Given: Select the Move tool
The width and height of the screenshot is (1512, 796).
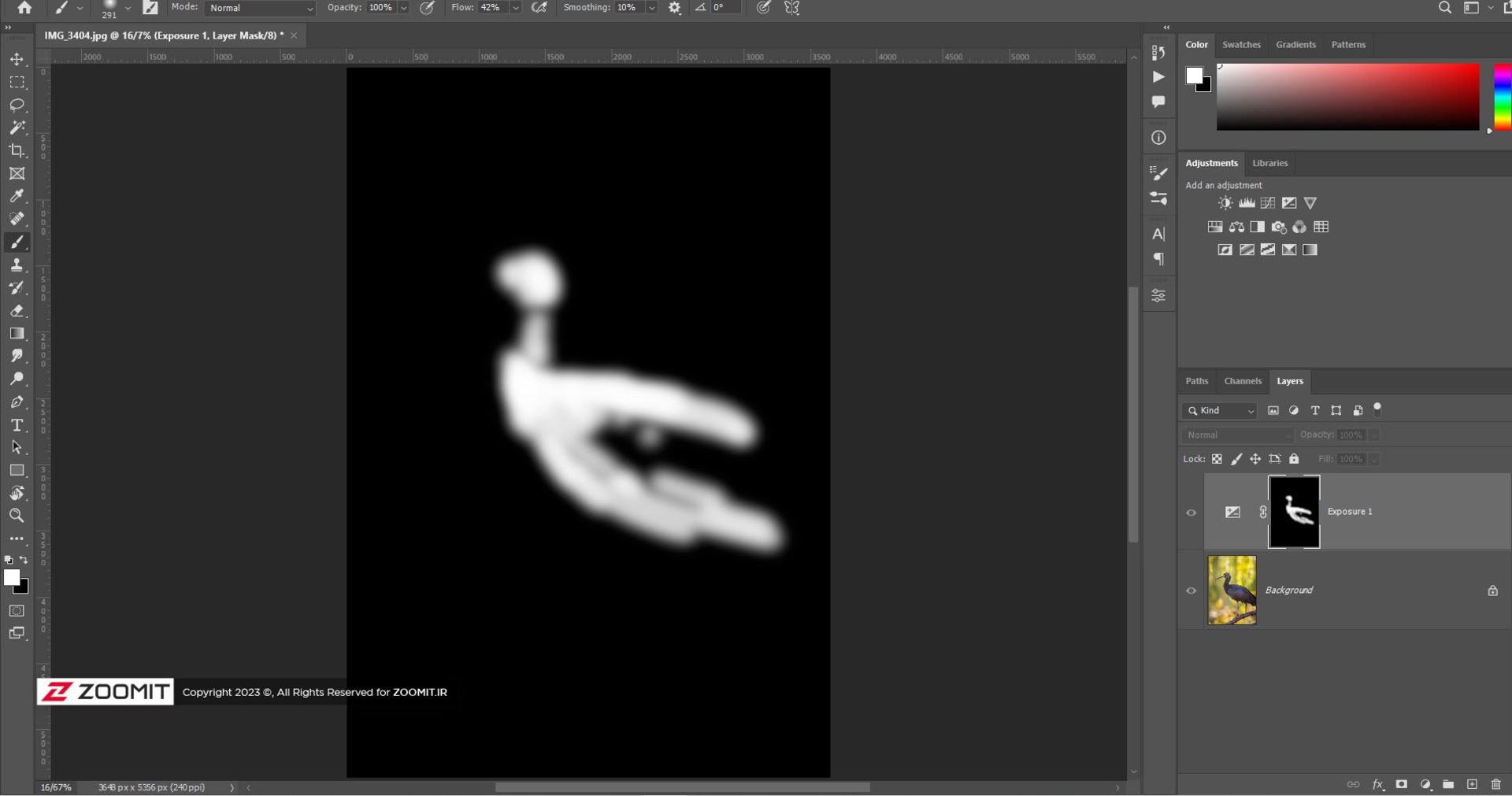Looking at the screenshot, I should (17, 60).
